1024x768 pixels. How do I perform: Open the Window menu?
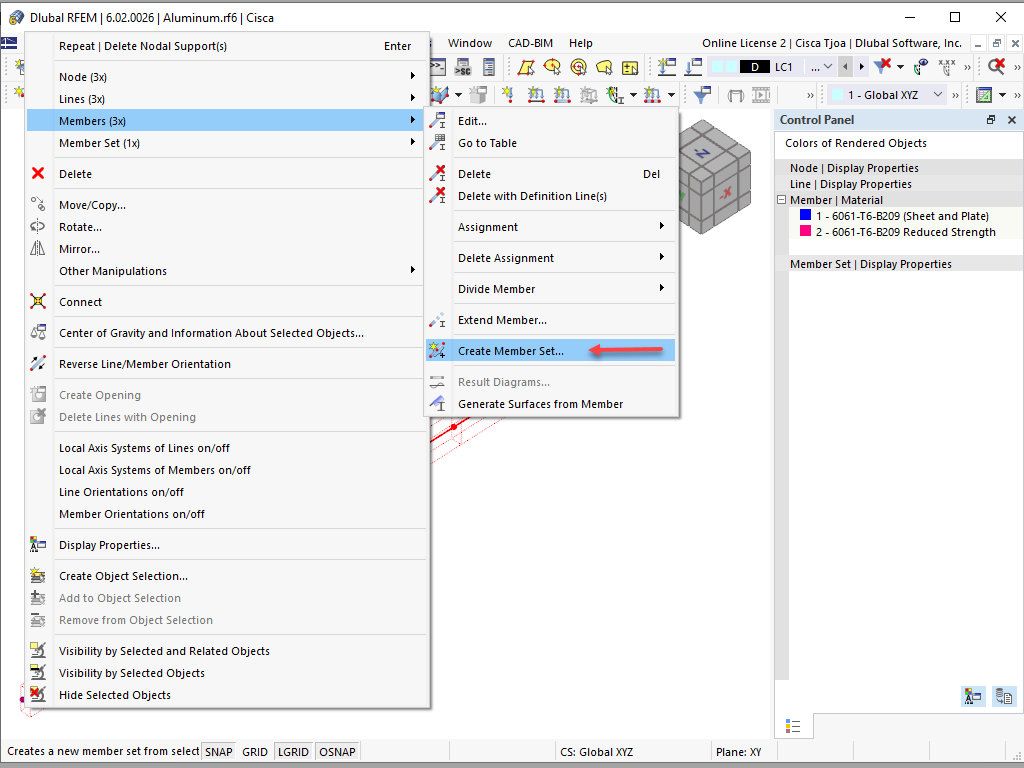click(470, 43)
